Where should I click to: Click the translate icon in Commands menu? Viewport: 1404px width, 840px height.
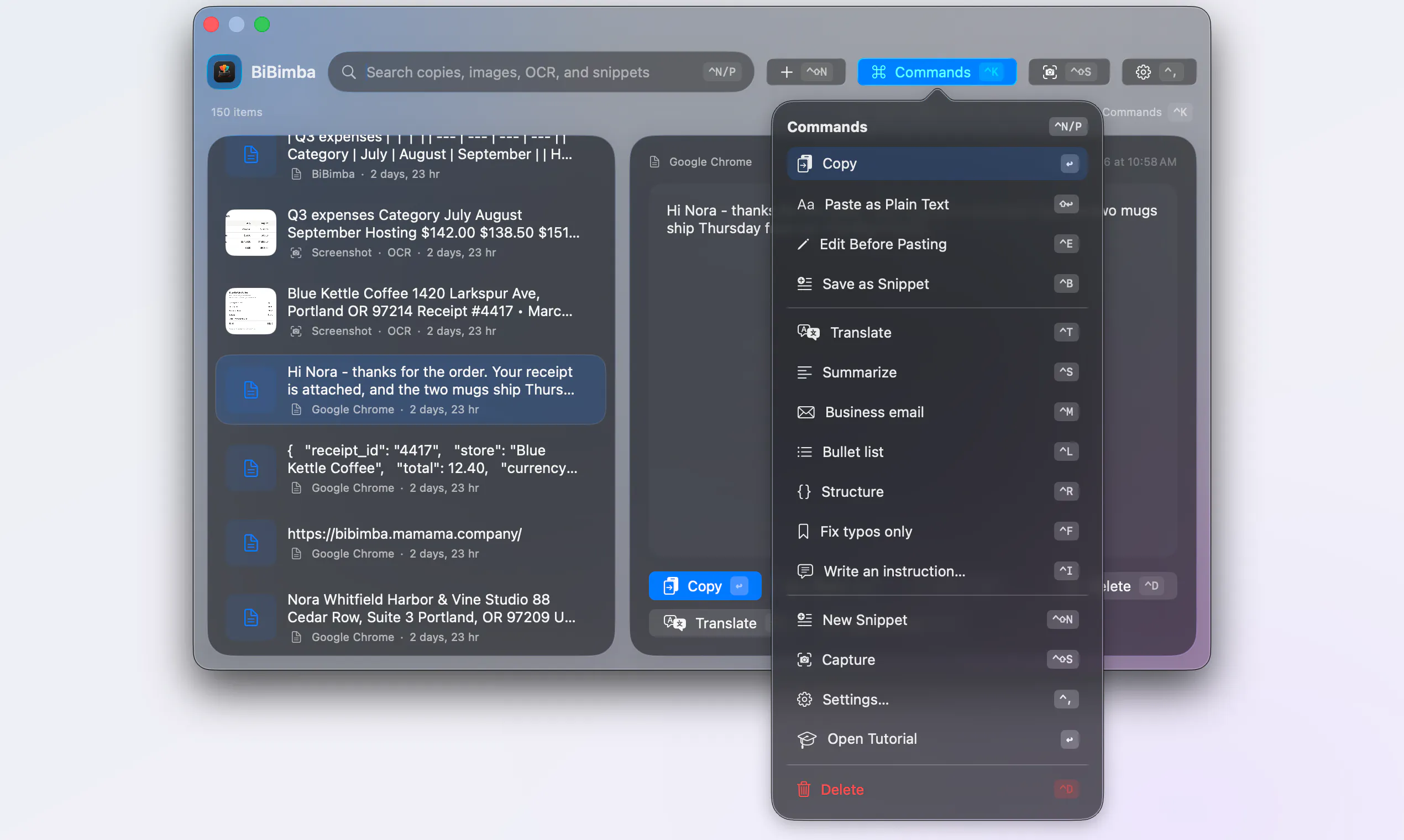pyautogui.click(x=809, y=332)
